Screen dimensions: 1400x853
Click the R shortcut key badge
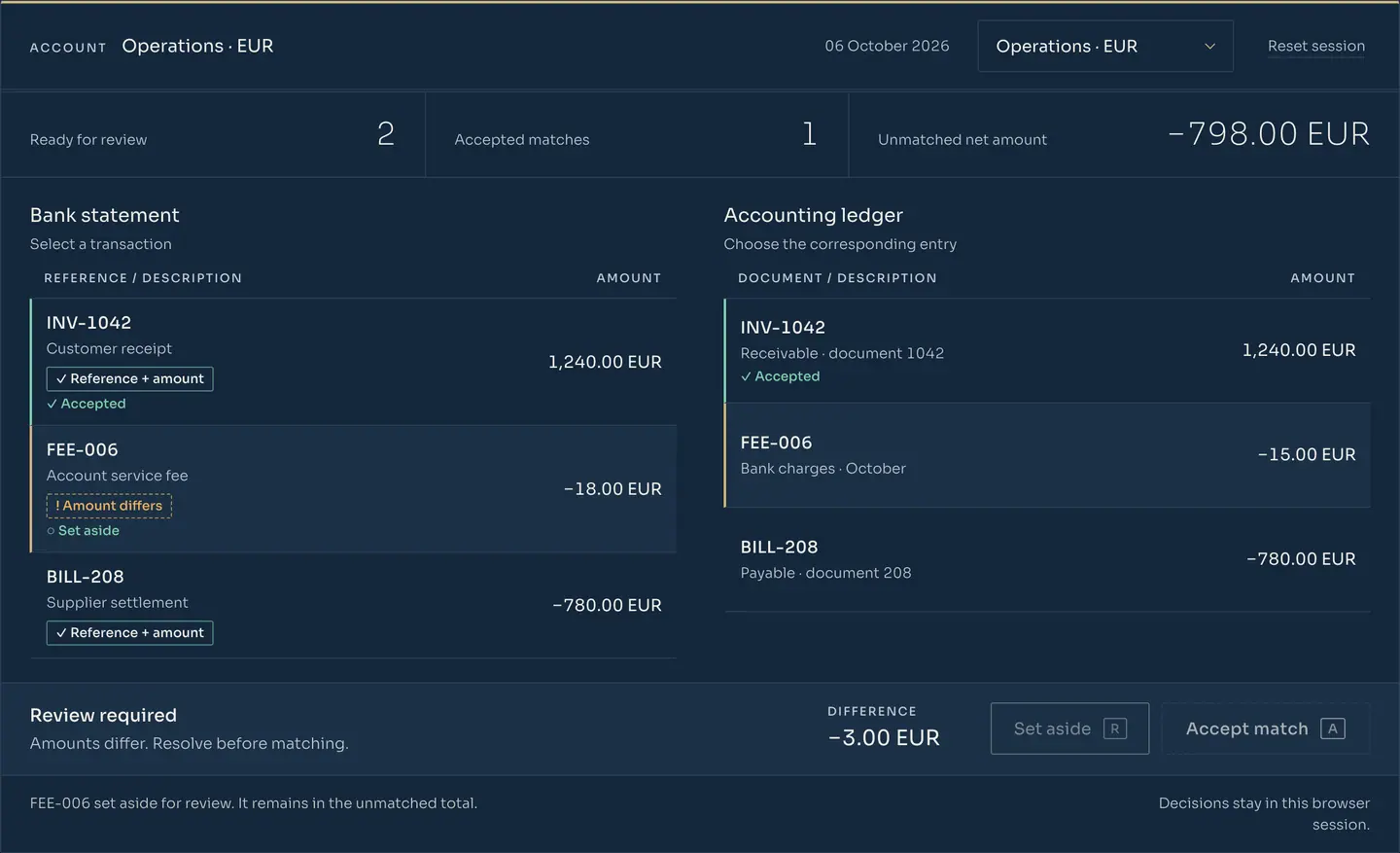pyautogui.click(x=1115, y=729)
